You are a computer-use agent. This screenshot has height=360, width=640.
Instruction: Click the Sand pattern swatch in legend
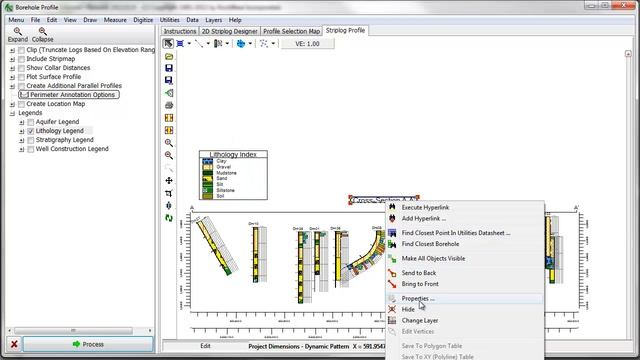click(208, 178)
